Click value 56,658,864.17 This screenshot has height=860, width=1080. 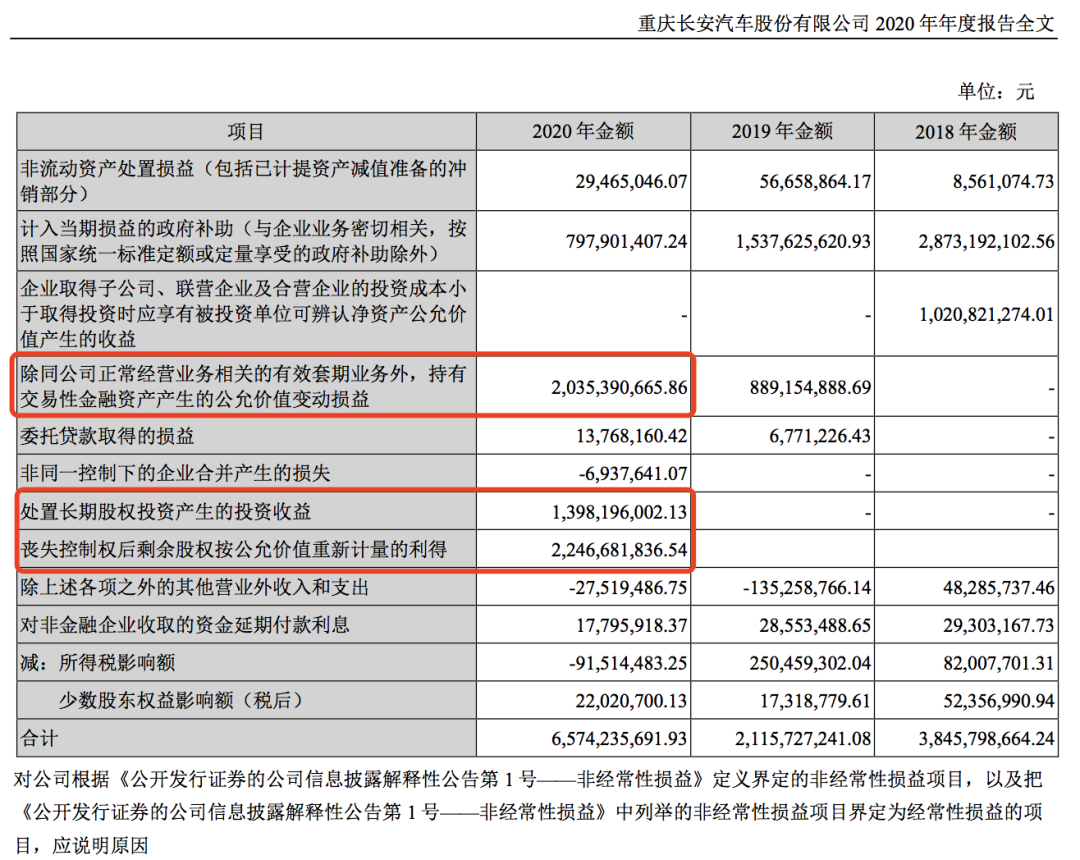(815, 182)
